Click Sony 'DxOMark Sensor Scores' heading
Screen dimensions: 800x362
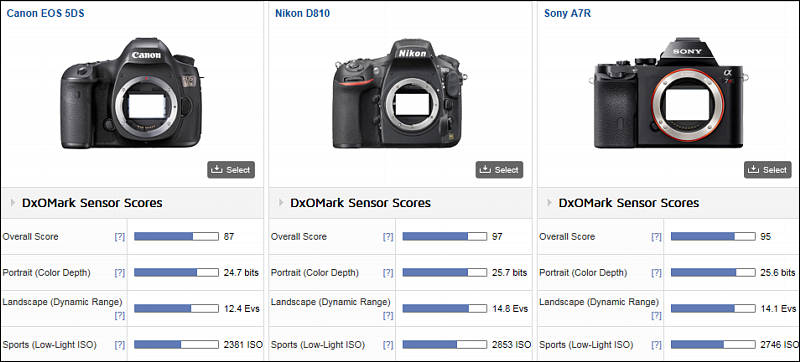coord(629,203)
